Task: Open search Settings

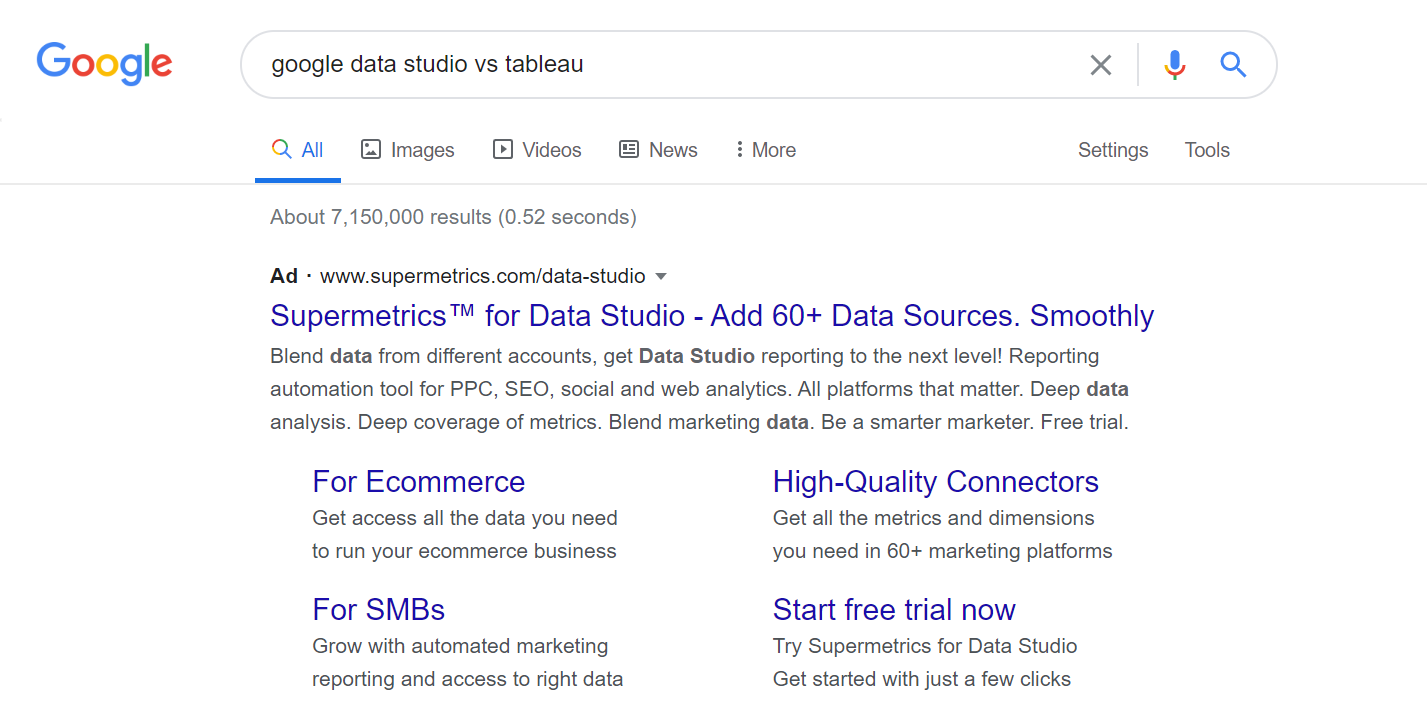Action: [x=1113, y=150]
